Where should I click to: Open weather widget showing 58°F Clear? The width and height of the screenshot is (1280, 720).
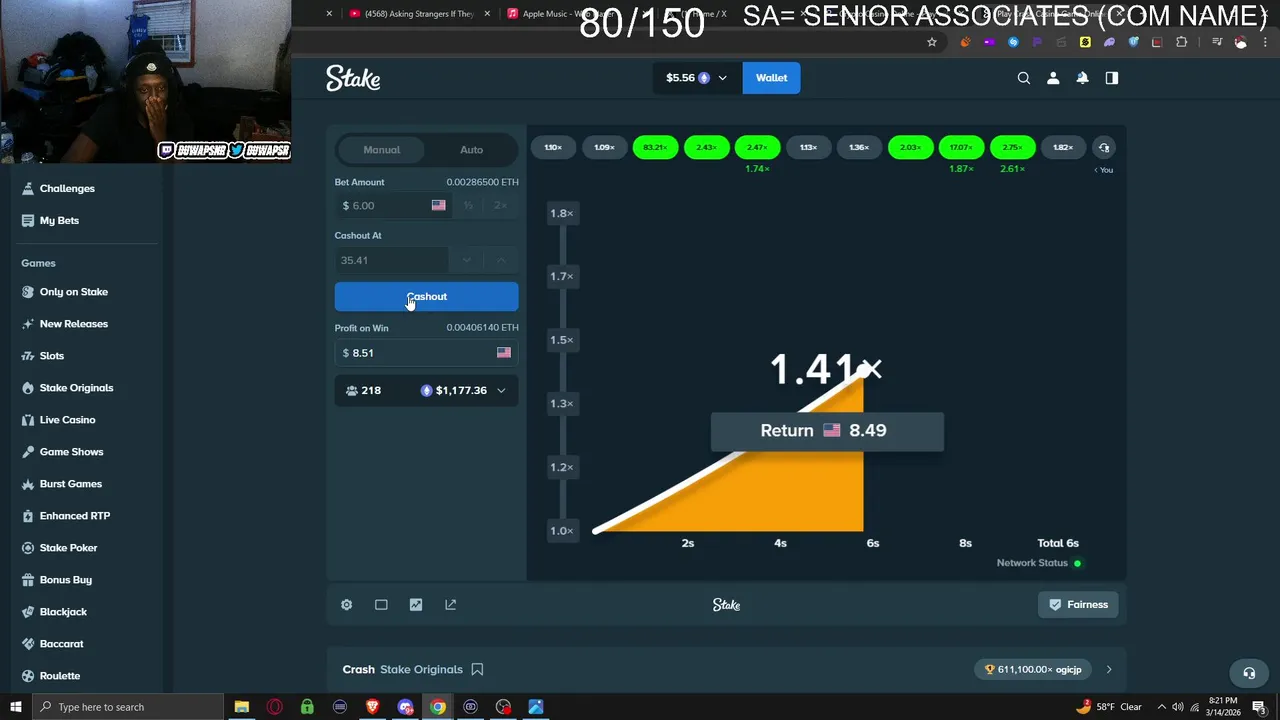[x=1109, y=707]
